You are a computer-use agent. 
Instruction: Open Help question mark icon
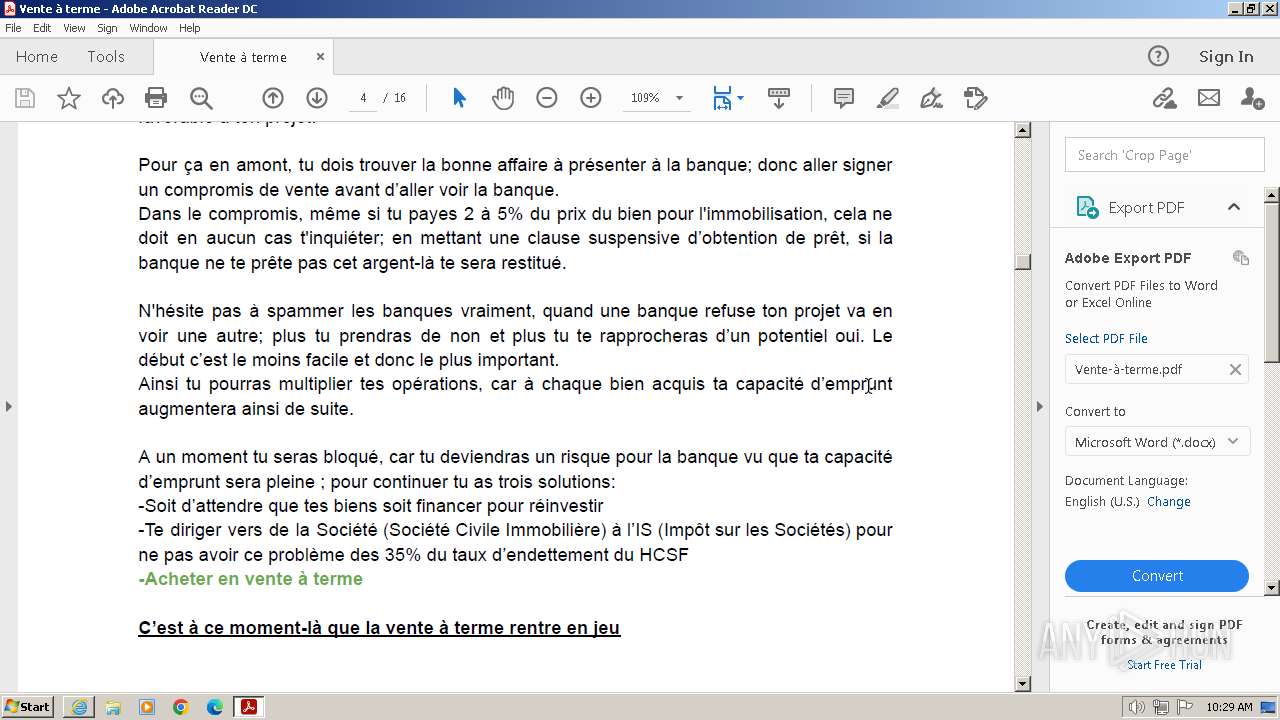pos(1158,57)
